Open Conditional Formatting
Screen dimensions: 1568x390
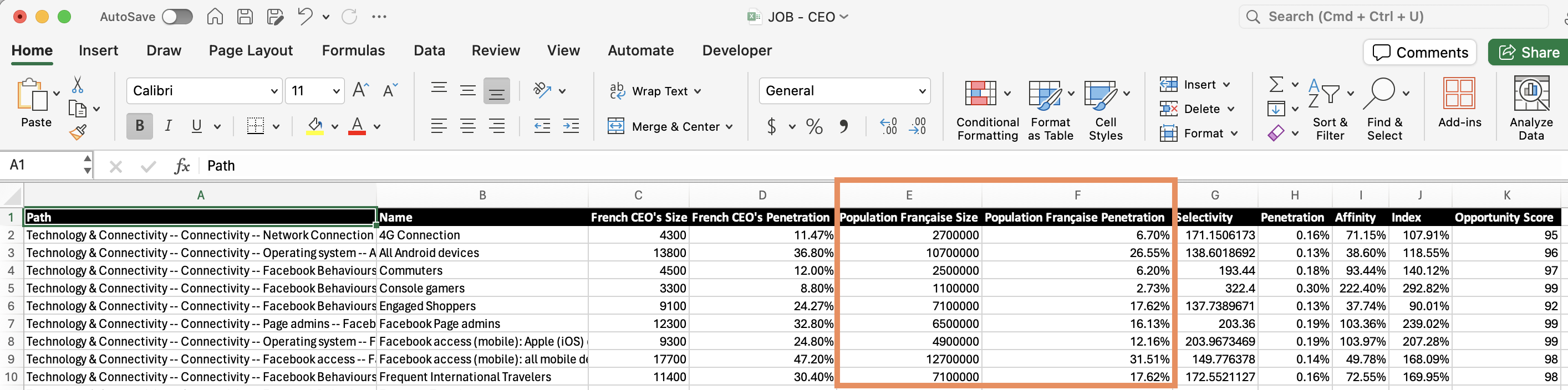tap(987, 110)
